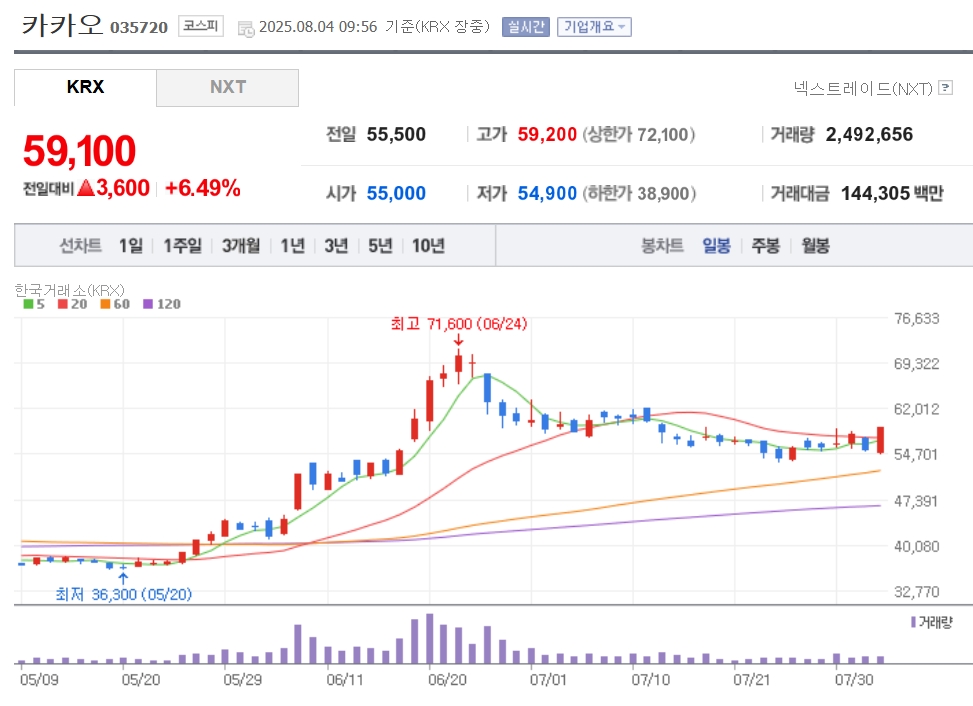The width and height of the screenshot is (973, 706).
Task: Click the +6.49% change percentage
Action: (202, 188)
